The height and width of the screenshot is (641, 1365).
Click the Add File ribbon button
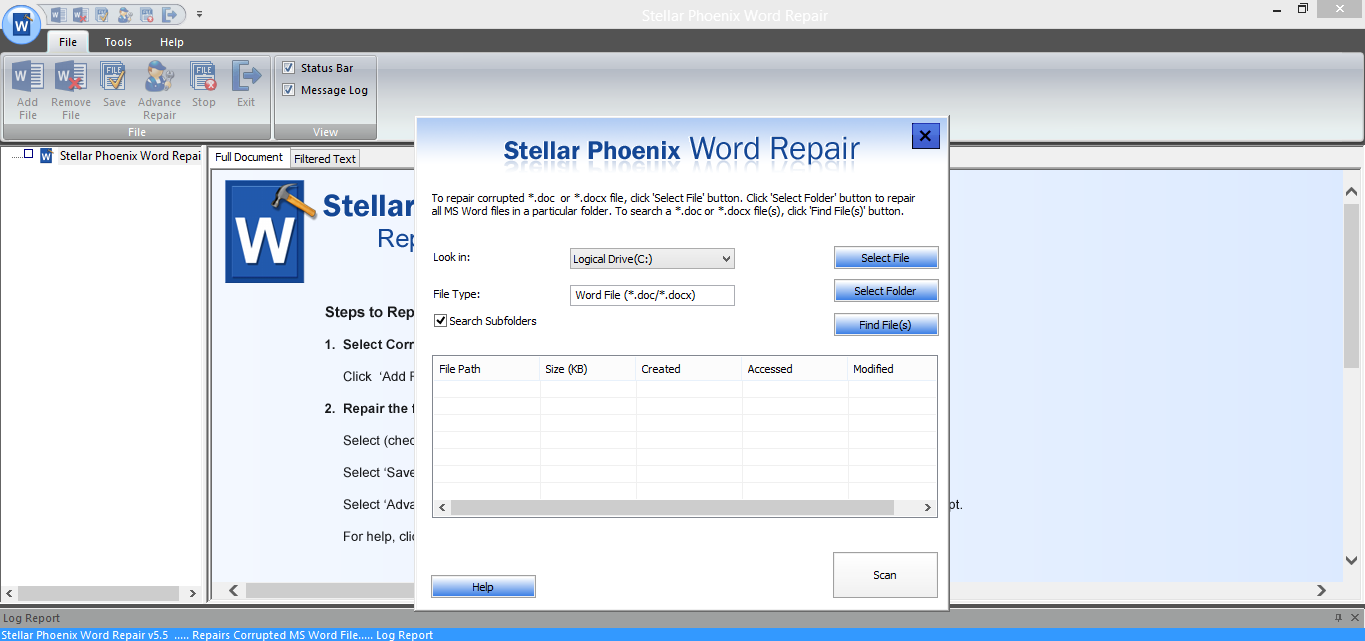click(28, 90)
